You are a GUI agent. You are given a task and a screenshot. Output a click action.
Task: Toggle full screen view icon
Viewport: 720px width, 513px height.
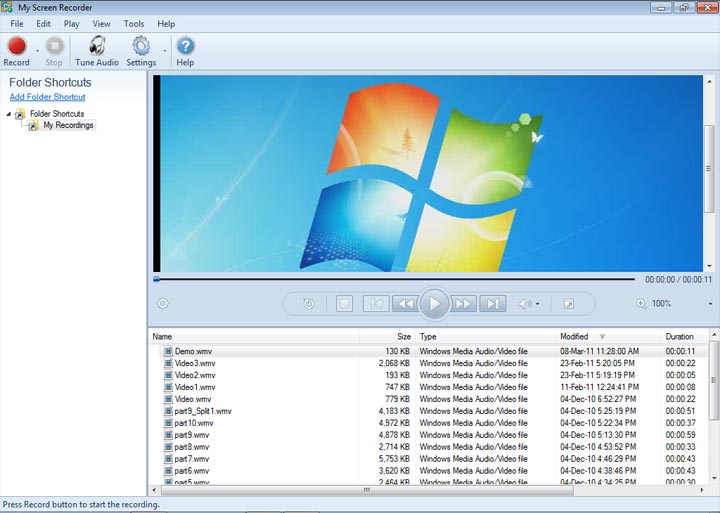coord(568,304)
